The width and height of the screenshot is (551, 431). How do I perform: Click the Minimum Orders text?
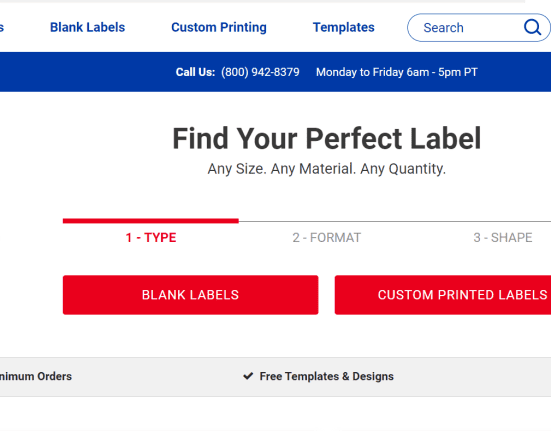click(36, 376)
